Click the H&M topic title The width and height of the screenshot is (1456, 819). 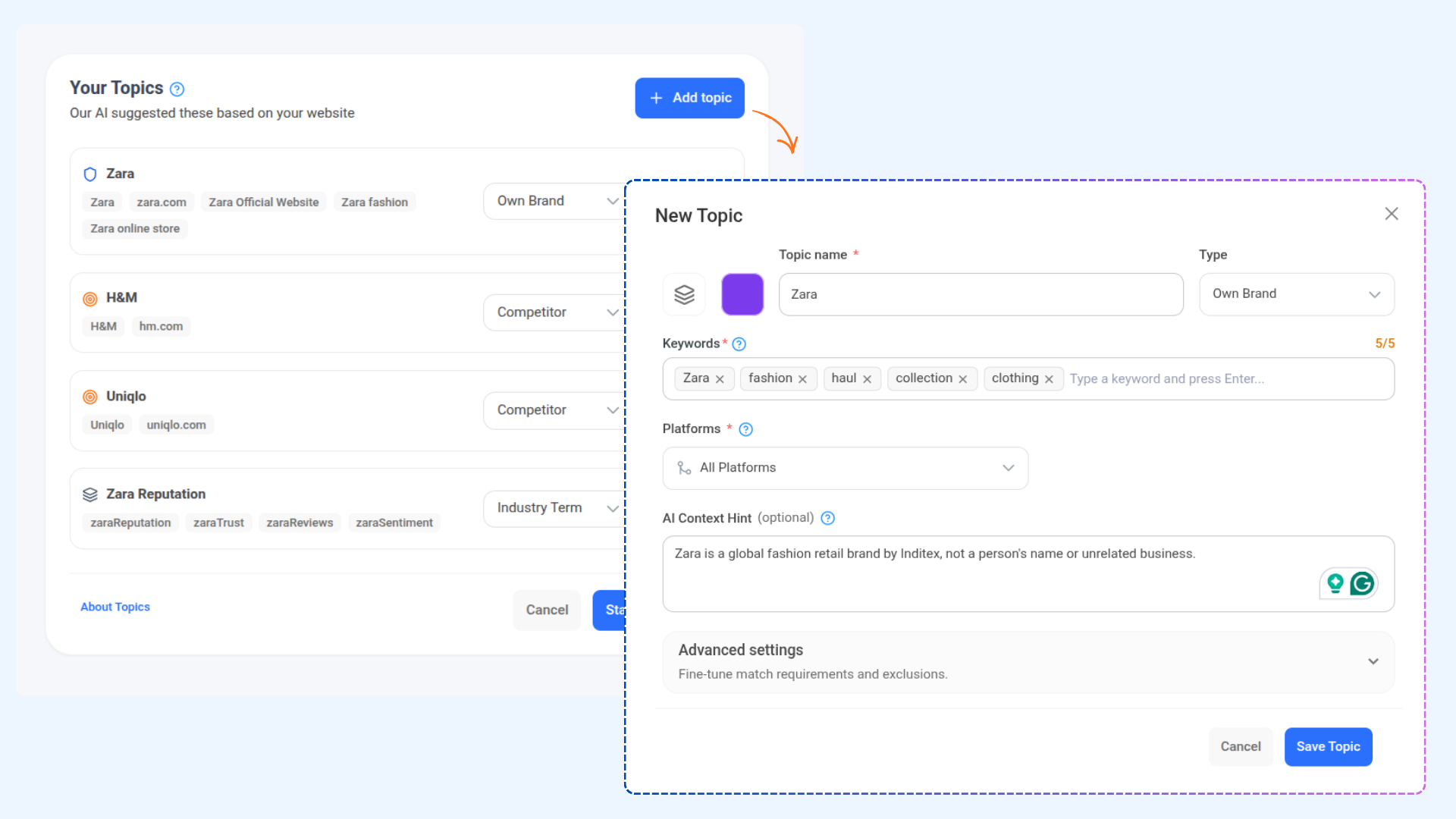[121, 298]
